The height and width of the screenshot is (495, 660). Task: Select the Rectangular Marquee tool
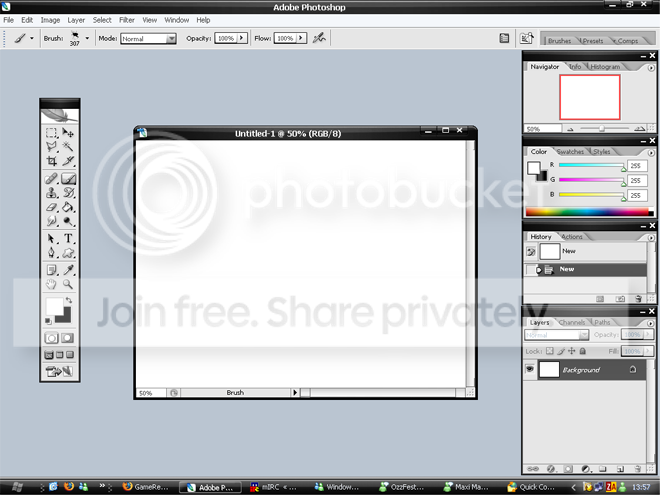tap(51, 133)
